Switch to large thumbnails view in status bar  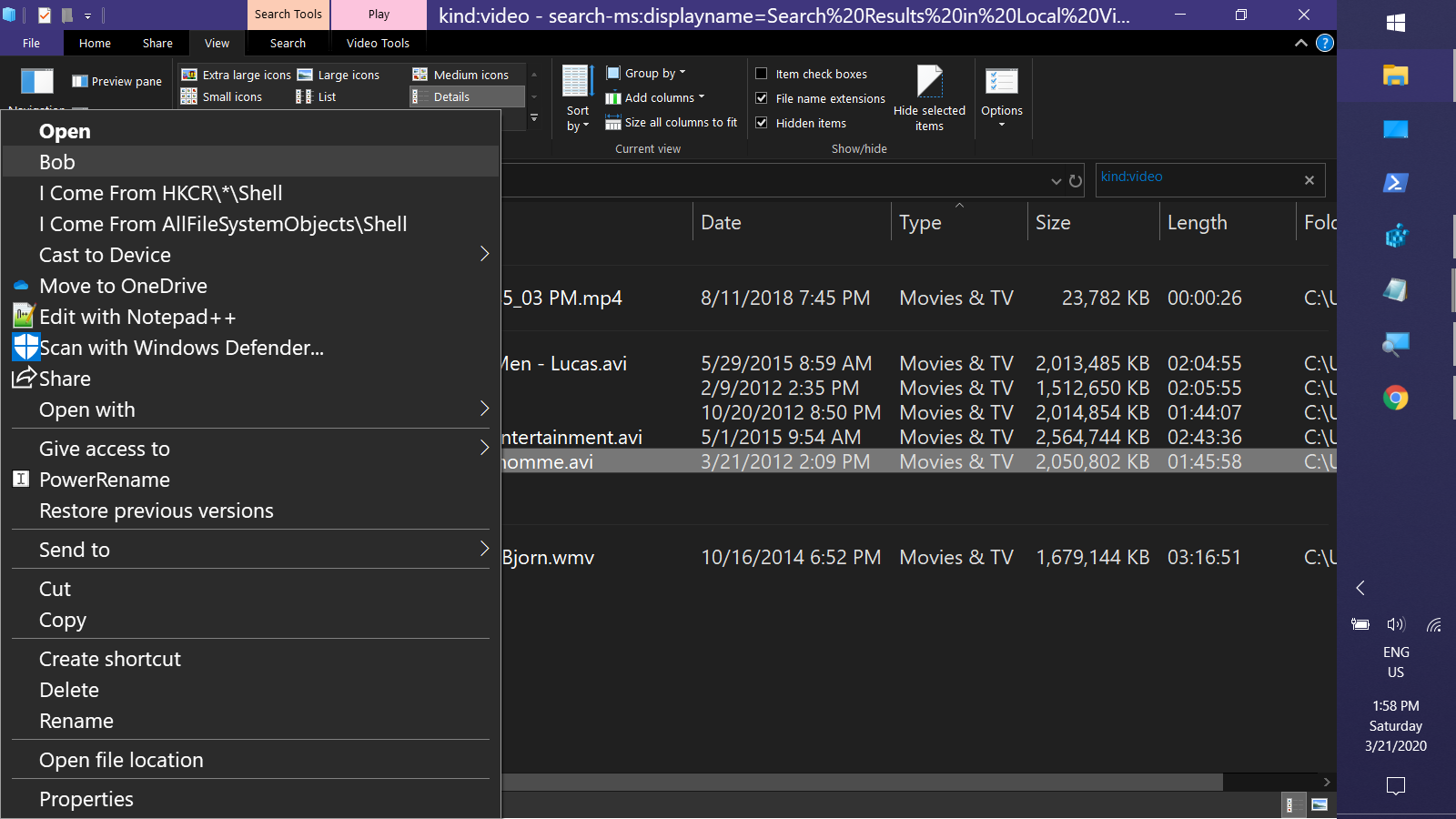pos(1319,804)
